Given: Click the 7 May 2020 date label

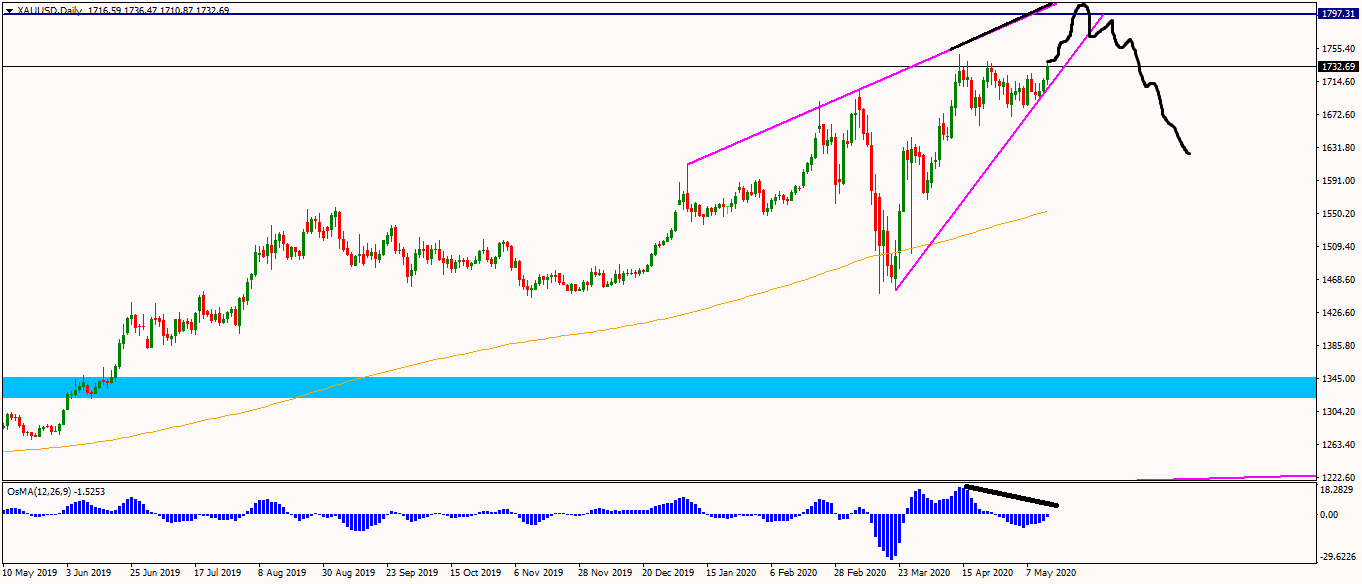Looking at the screenshot, I should pyautogui.click(x=1051, y=574).
